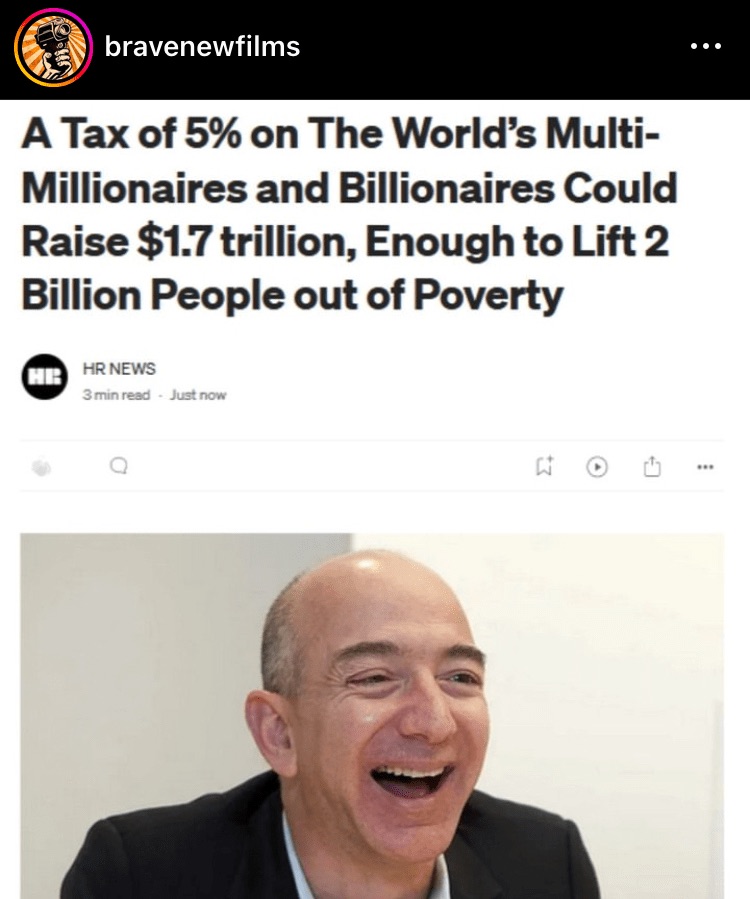Open the laughing man article photo

coord(372,716)
